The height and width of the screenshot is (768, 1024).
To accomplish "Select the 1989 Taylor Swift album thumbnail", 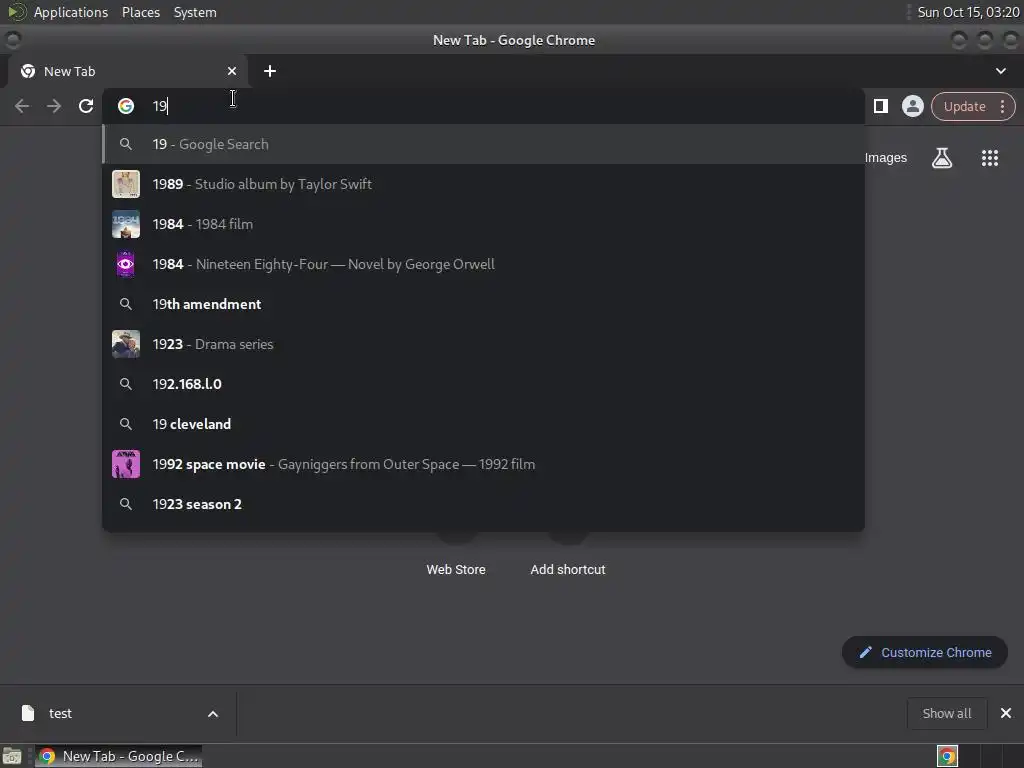I will 126,184.
